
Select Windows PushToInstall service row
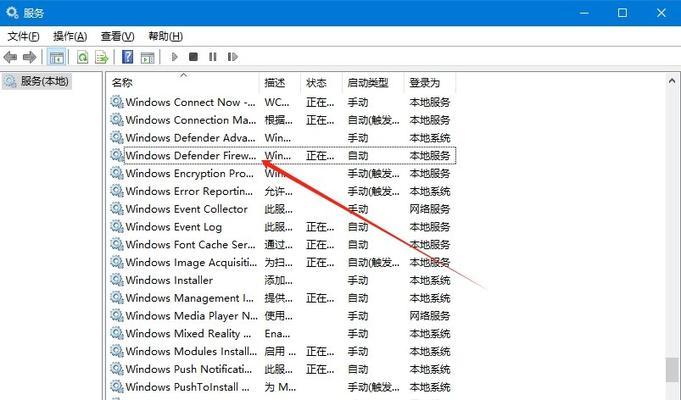282,387
